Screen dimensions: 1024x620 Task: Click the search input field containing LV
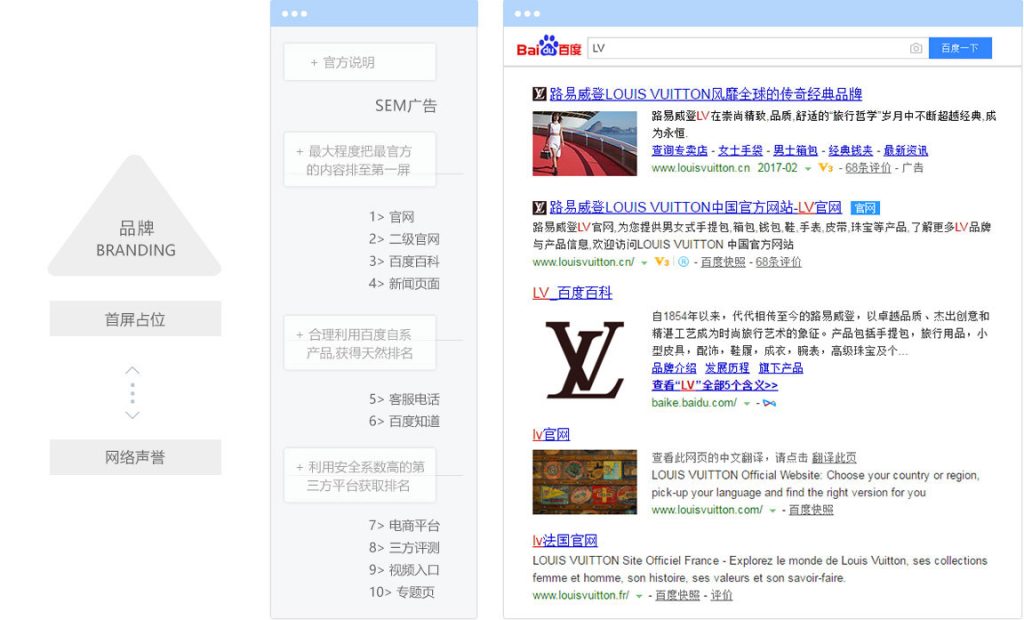click(x=745, y=48)
